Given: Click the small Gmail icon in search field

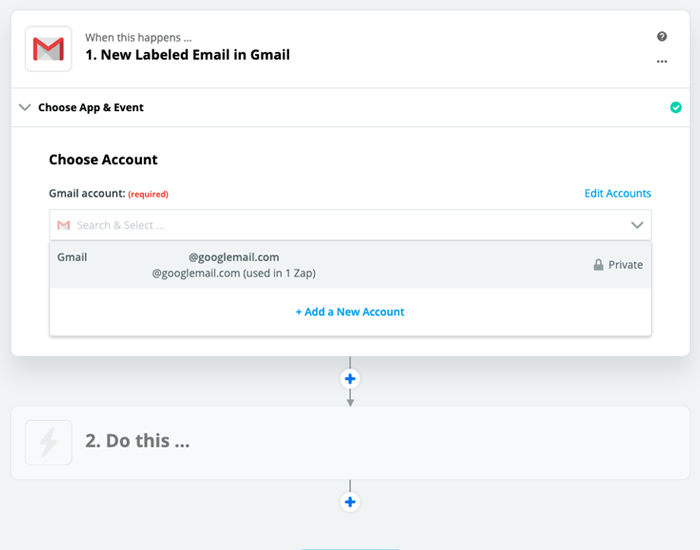Looking at the screenshot, I should [64, 225].
